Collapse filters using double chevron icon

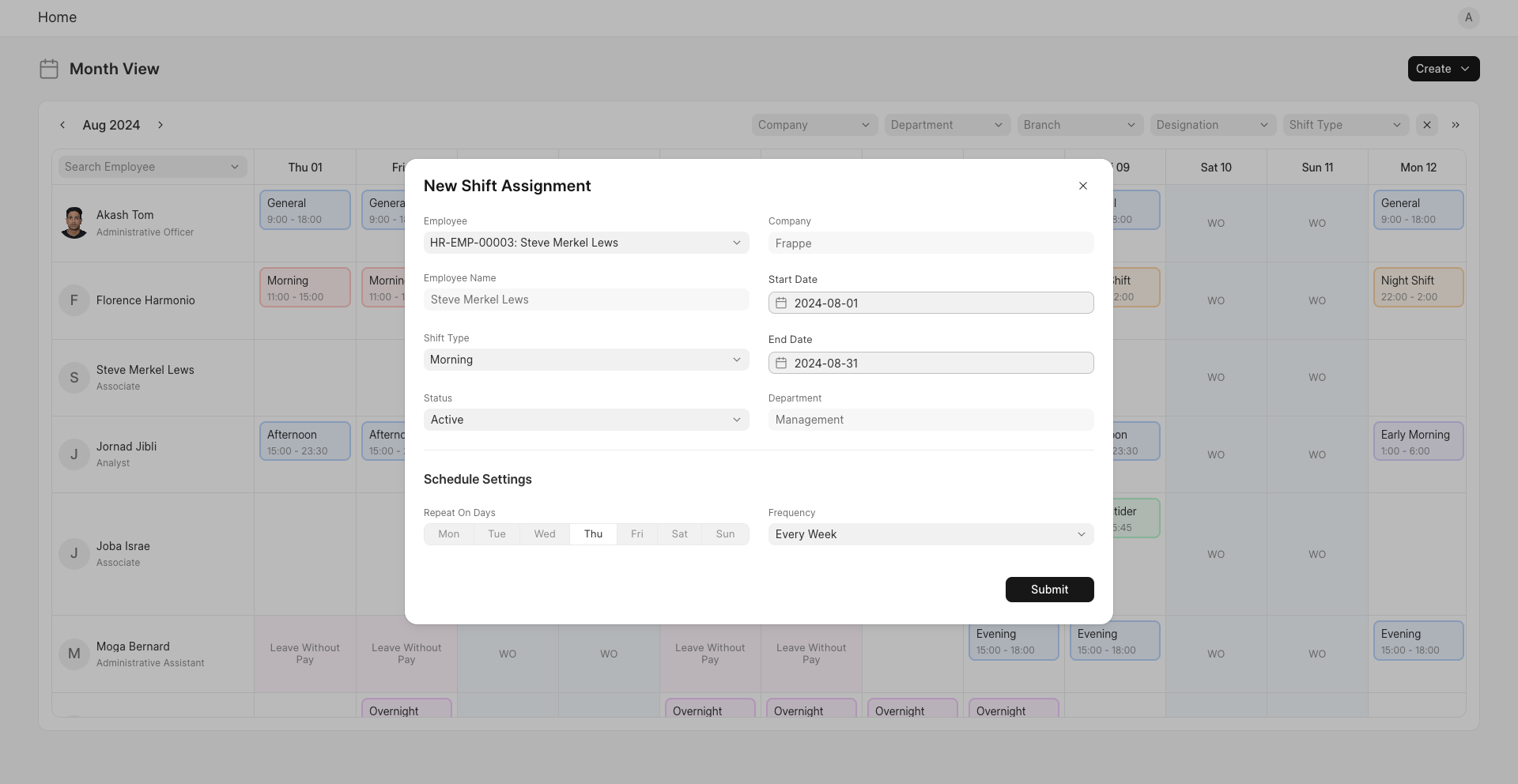pos(1456,125)
